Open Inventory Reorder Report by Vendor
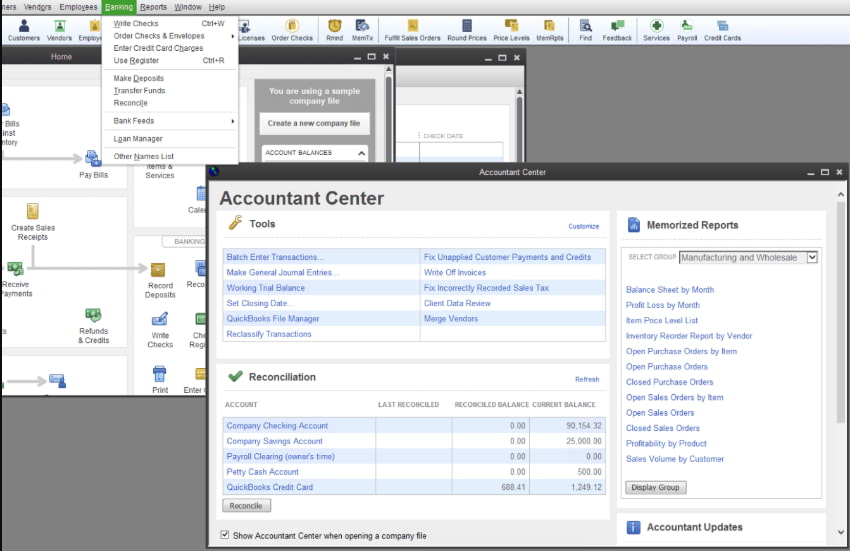 (x=689, y=336)
